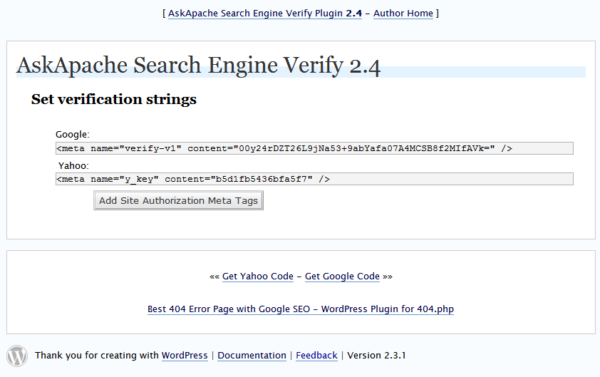
Task: Focus the Yahoo y_key meta tag field
Action: 314,179
